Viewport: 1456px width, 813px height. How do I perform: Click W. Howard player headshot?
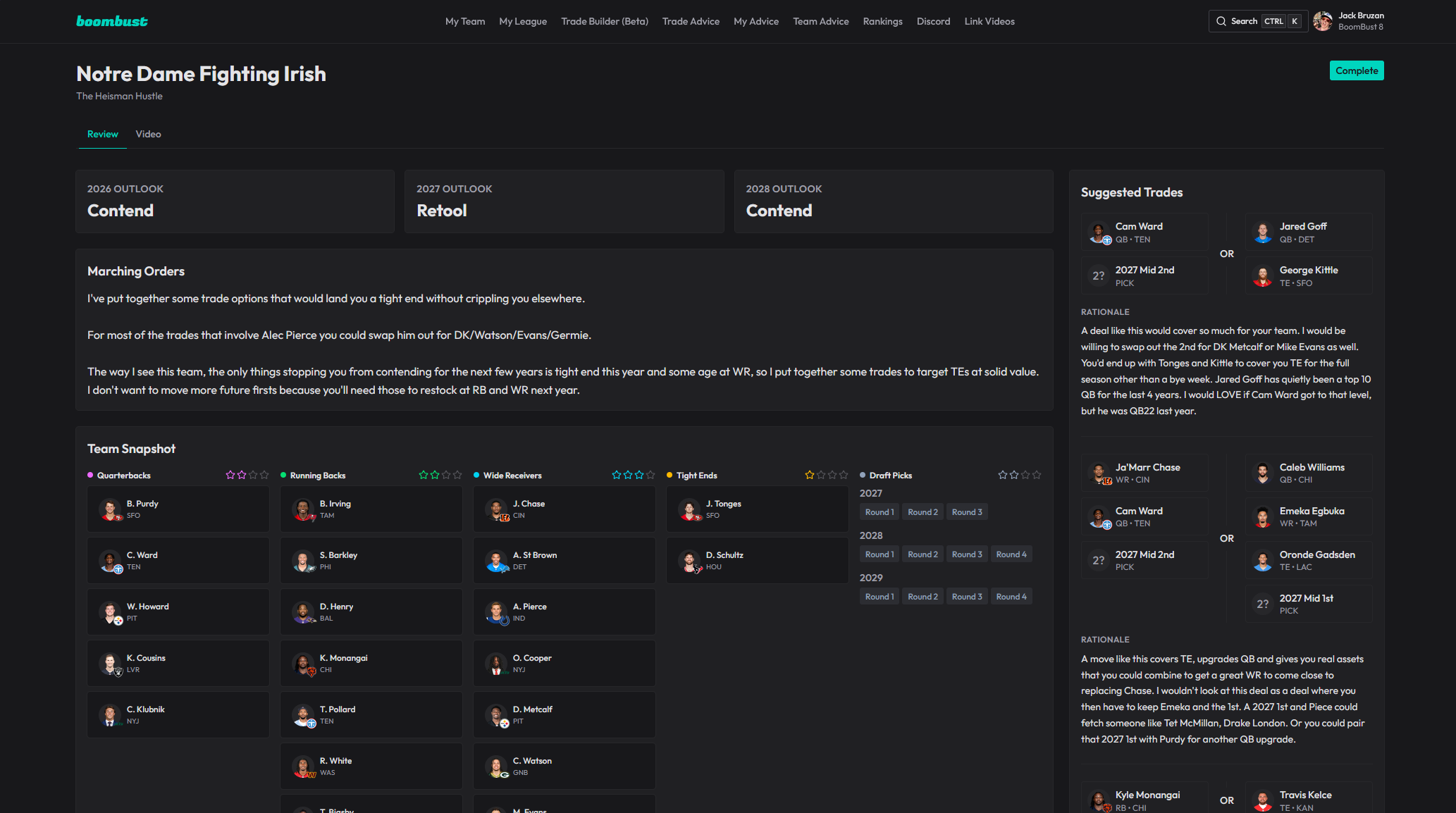110,612
